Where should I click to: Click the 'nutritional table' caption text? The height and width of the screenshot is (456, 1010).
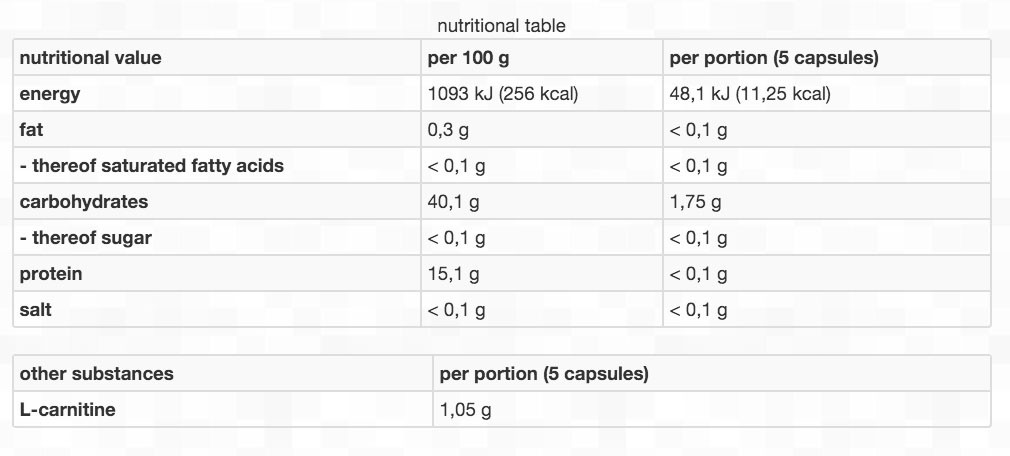point(501,26)
